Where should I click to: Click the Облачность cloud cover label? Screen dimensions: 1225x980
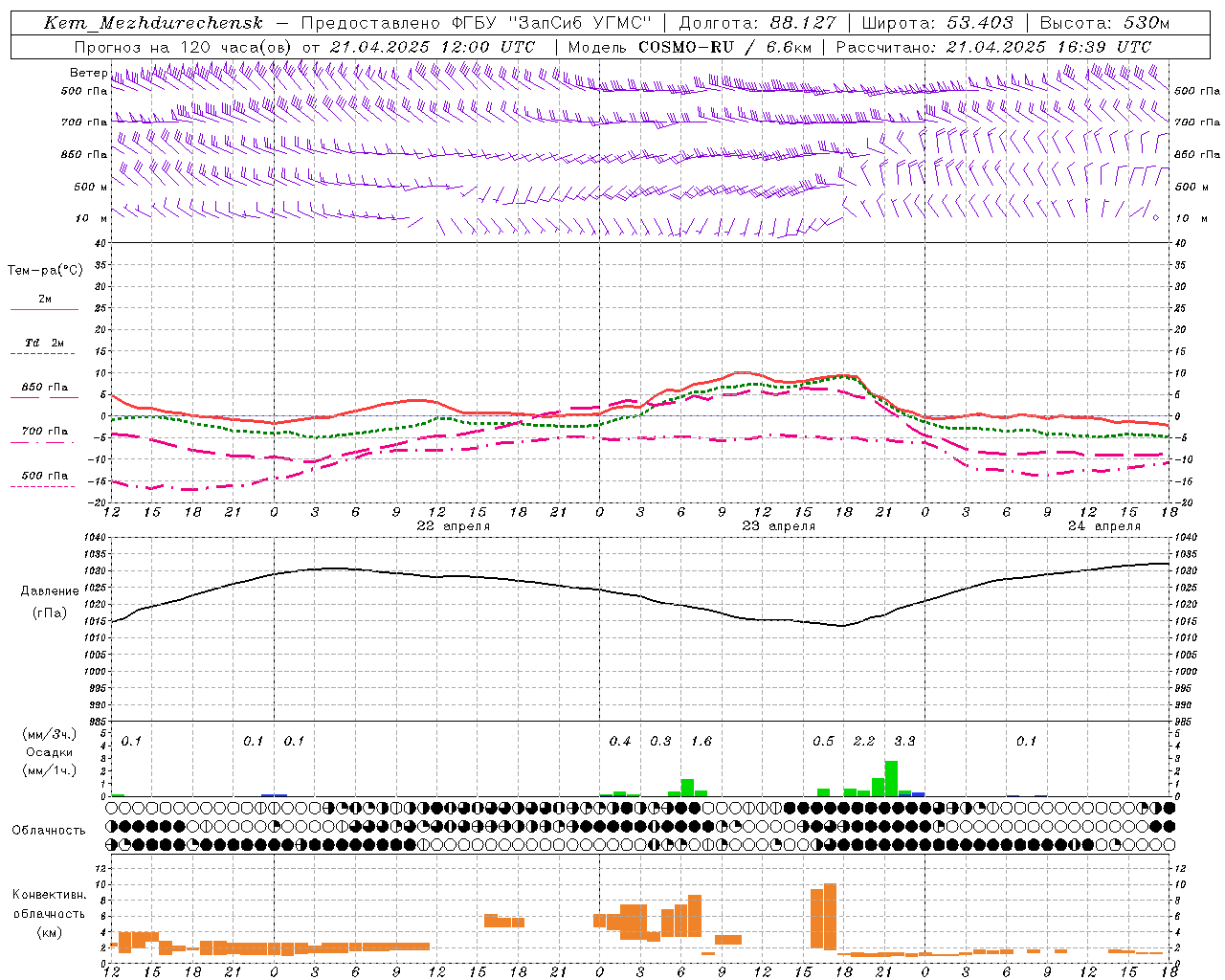click(49, 831)
